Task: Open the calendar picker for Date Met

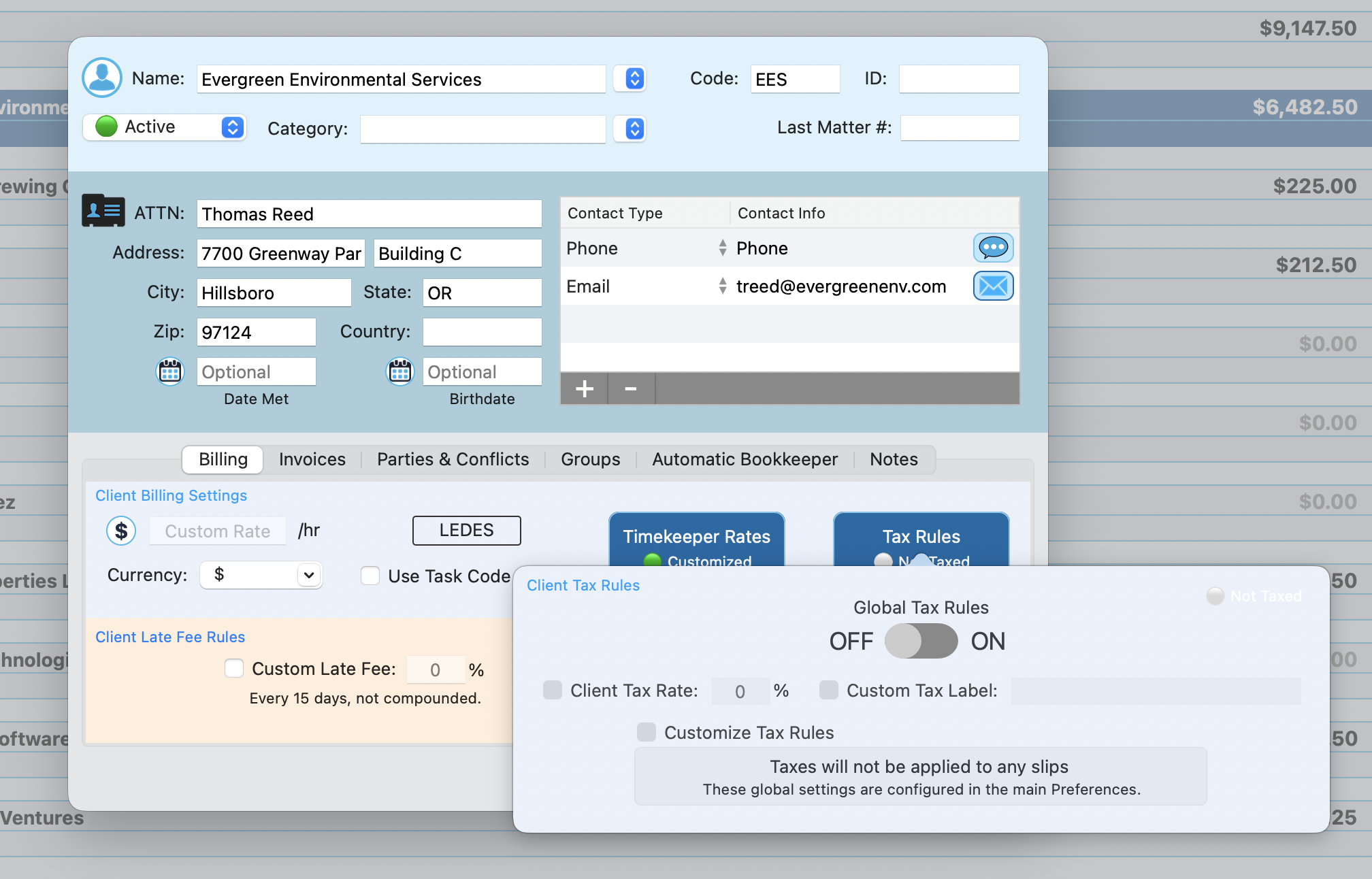Action: (170, 371)
